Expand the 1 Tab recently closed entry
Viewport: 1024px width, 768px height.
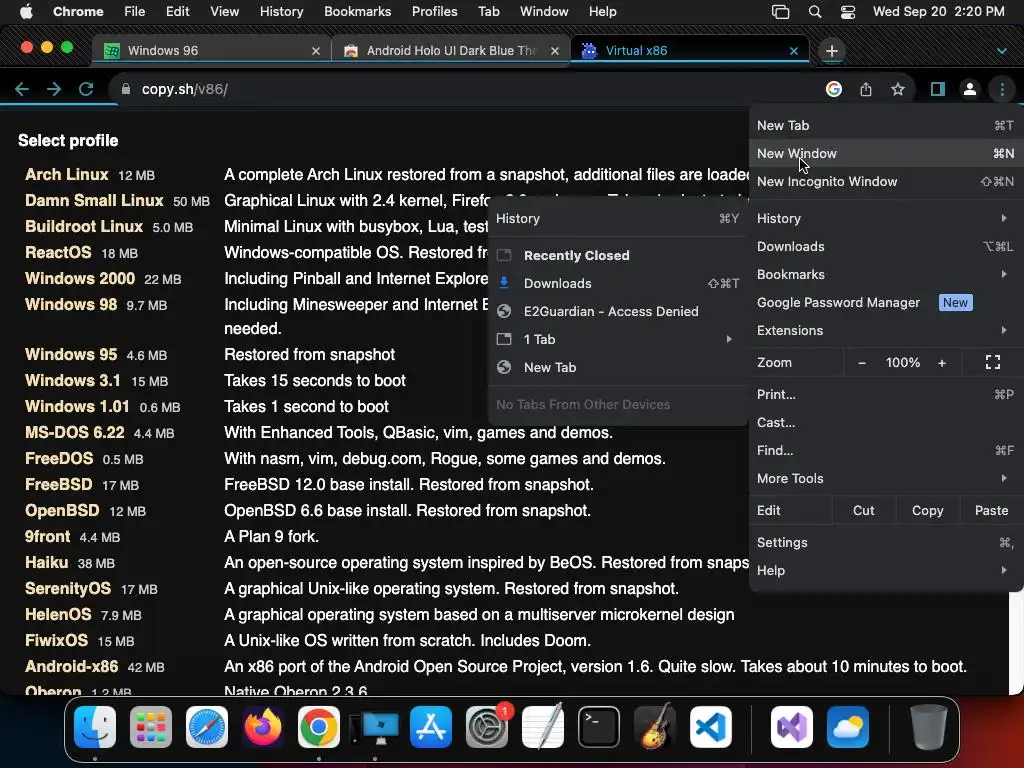[x=618, y=340]
